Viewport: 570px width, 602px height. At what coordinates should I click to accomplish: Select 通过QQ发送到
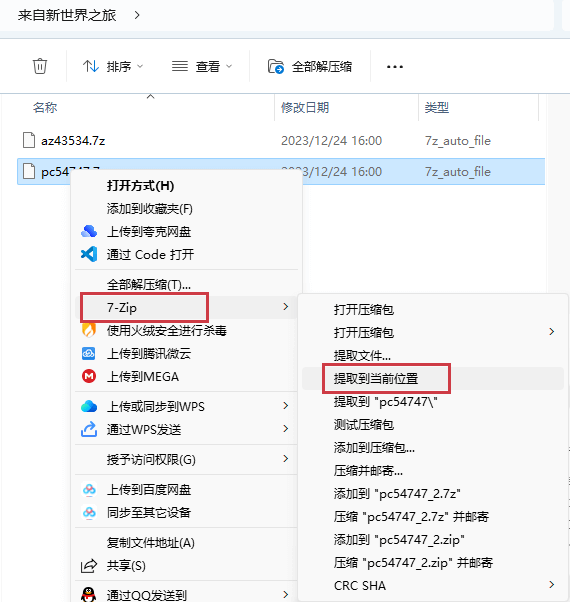[147, 595]
